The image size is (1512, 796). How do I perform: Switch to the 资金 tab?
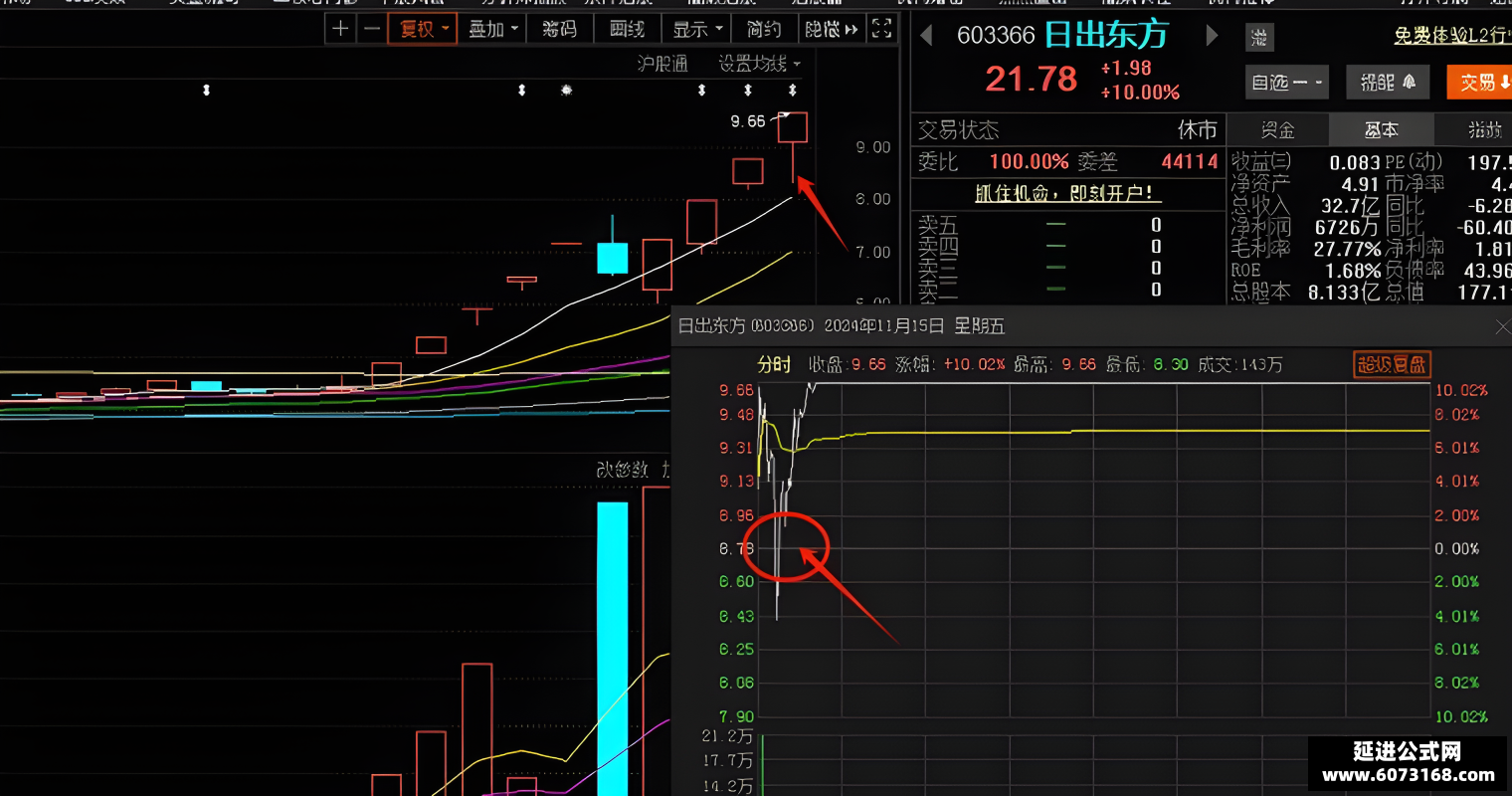point(1277,130)
